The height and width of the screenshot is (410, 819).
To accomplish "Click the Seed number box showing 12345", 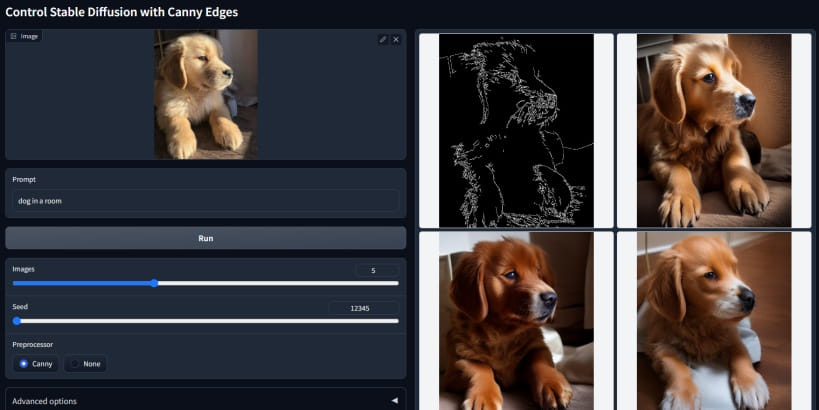I will click(364, 308).
